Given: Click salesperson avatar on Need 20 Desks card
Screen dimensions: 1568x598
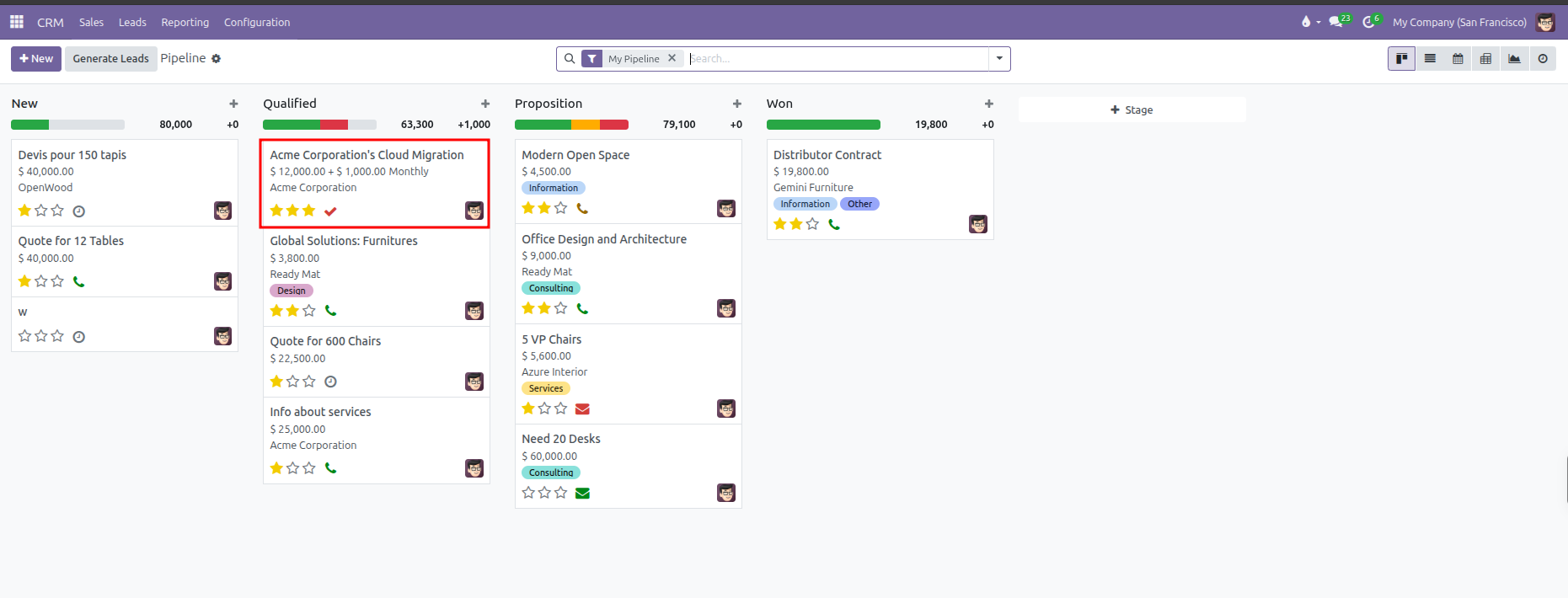Looking at the screenshot, I should tap(726, 493).
